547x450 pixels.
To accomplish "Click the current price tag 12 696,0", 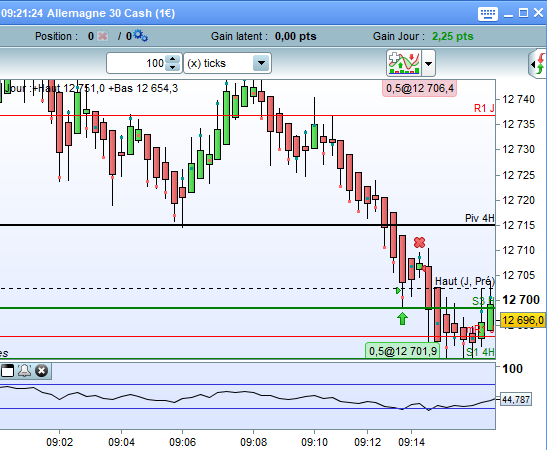I will (523, 320).
